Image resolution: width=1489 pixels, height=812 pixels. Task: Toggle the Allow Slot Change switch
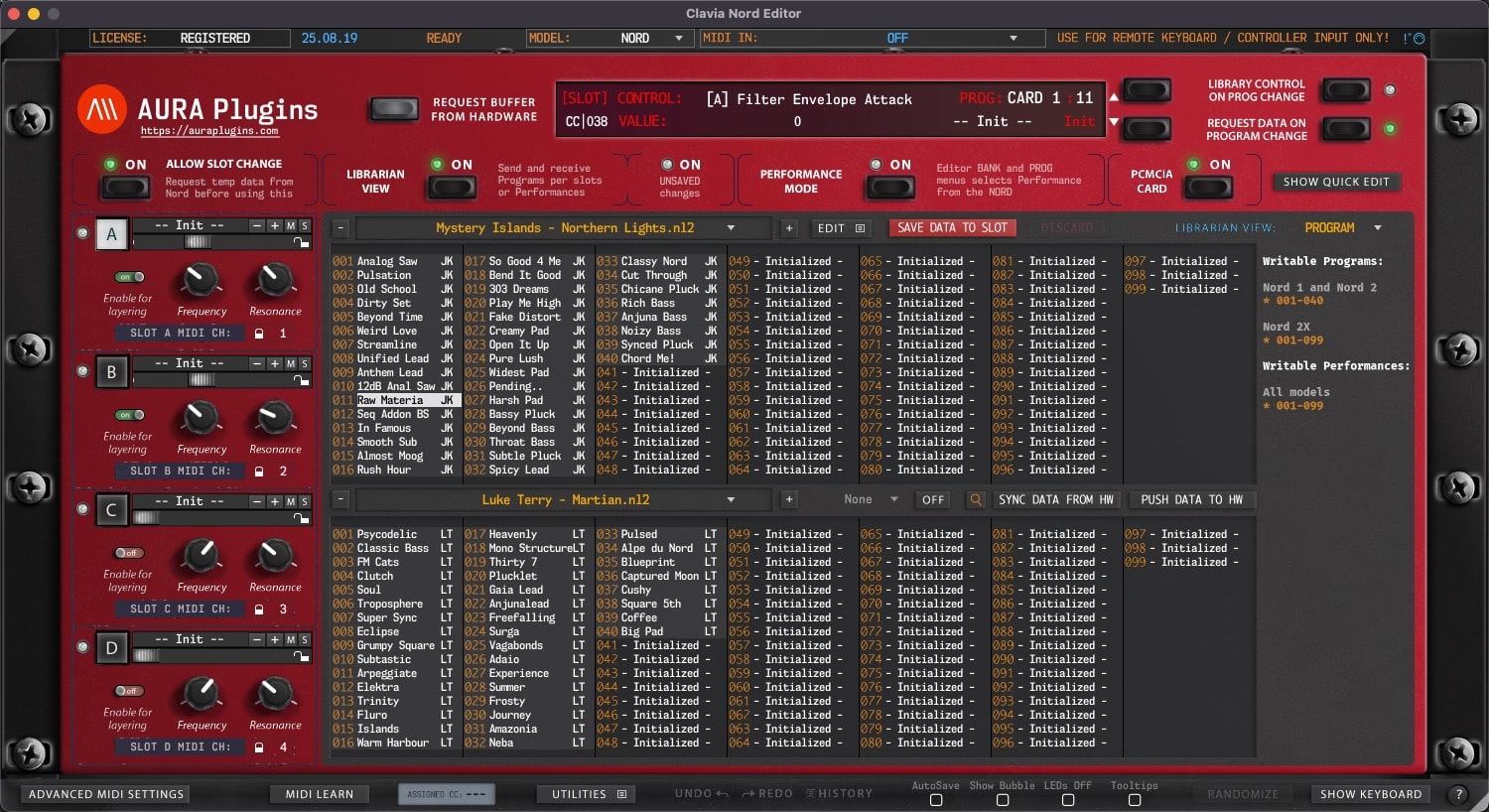(126, 187)
